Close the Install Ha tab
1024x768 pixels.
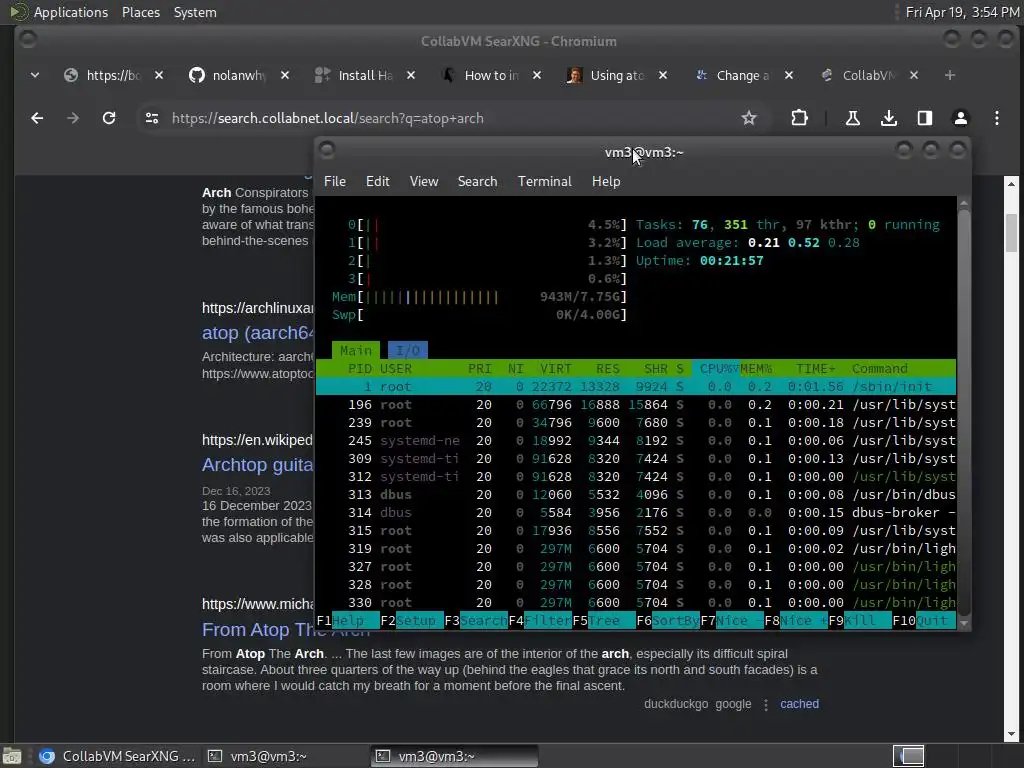pyautogui.click(x=411, y=75)
